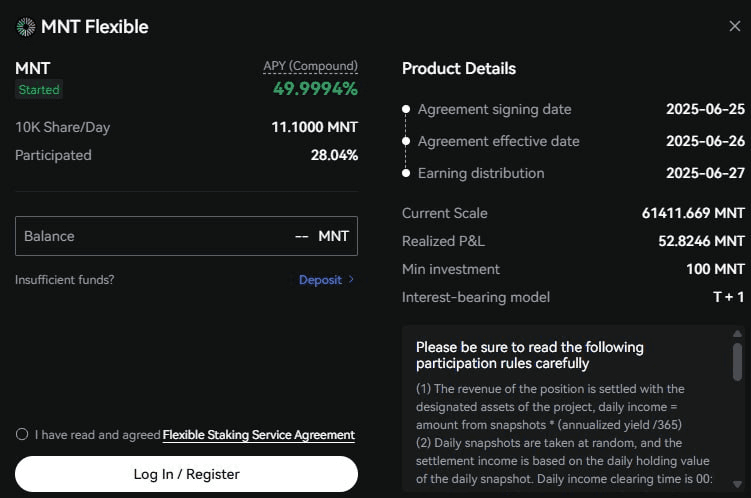This screenshot has width=751, height=498.
Task: Close the MNT Flexible dialog
Action: coord(734,26)
